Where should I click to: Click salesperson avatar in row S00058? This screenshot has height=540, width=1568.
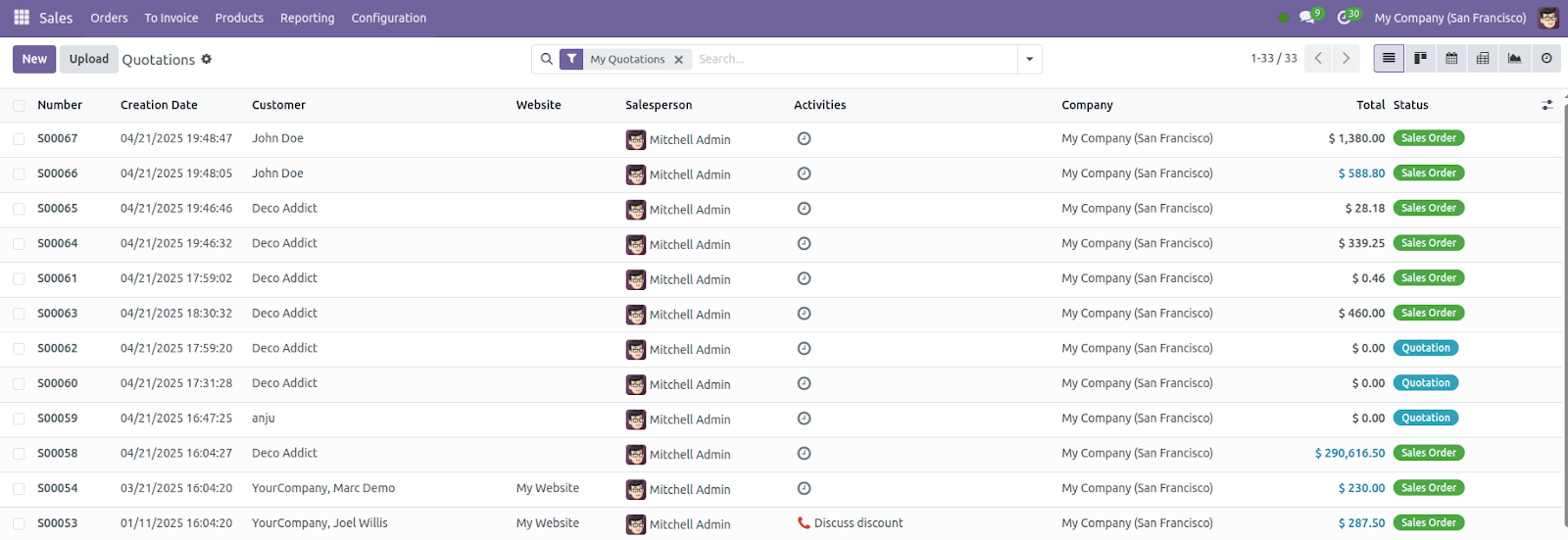pyautogui.click(x=636, y=455)
